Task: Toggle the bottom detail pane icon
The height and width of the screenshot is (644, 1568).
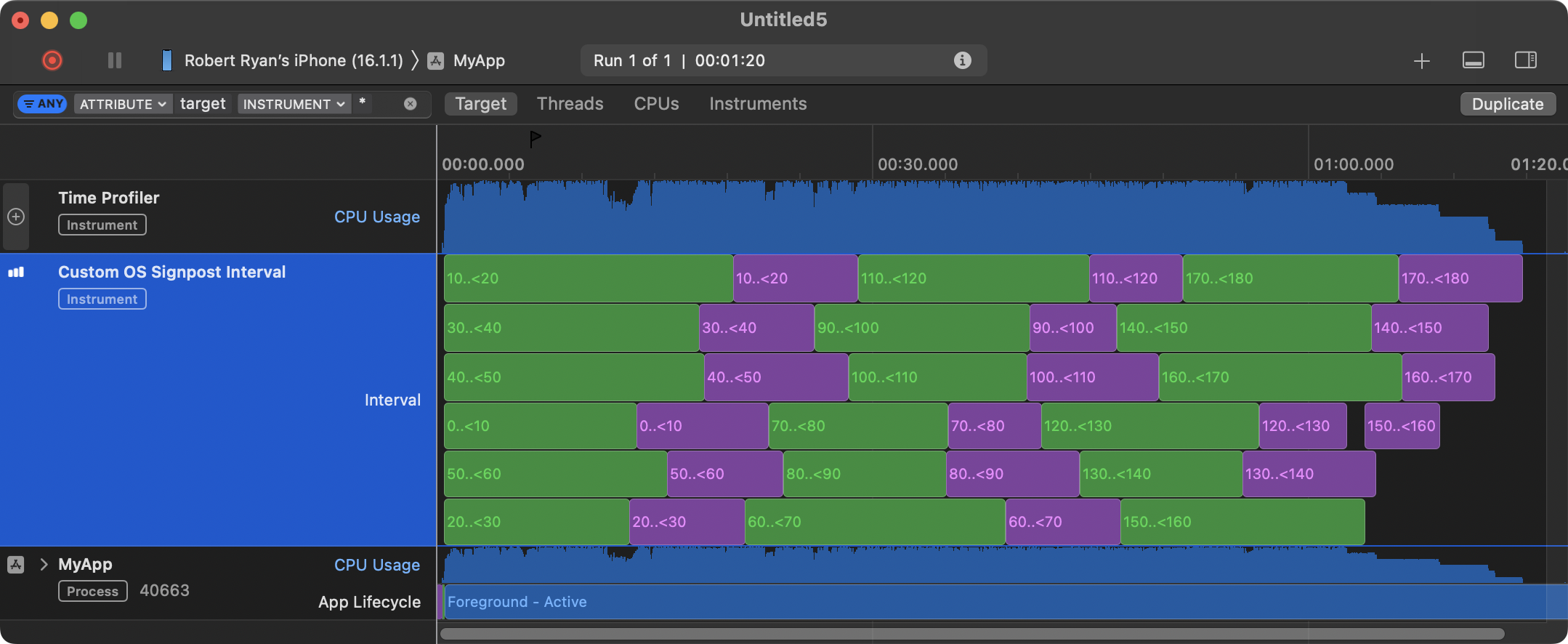Action: pyautogui.click(x=1474, y=60)
